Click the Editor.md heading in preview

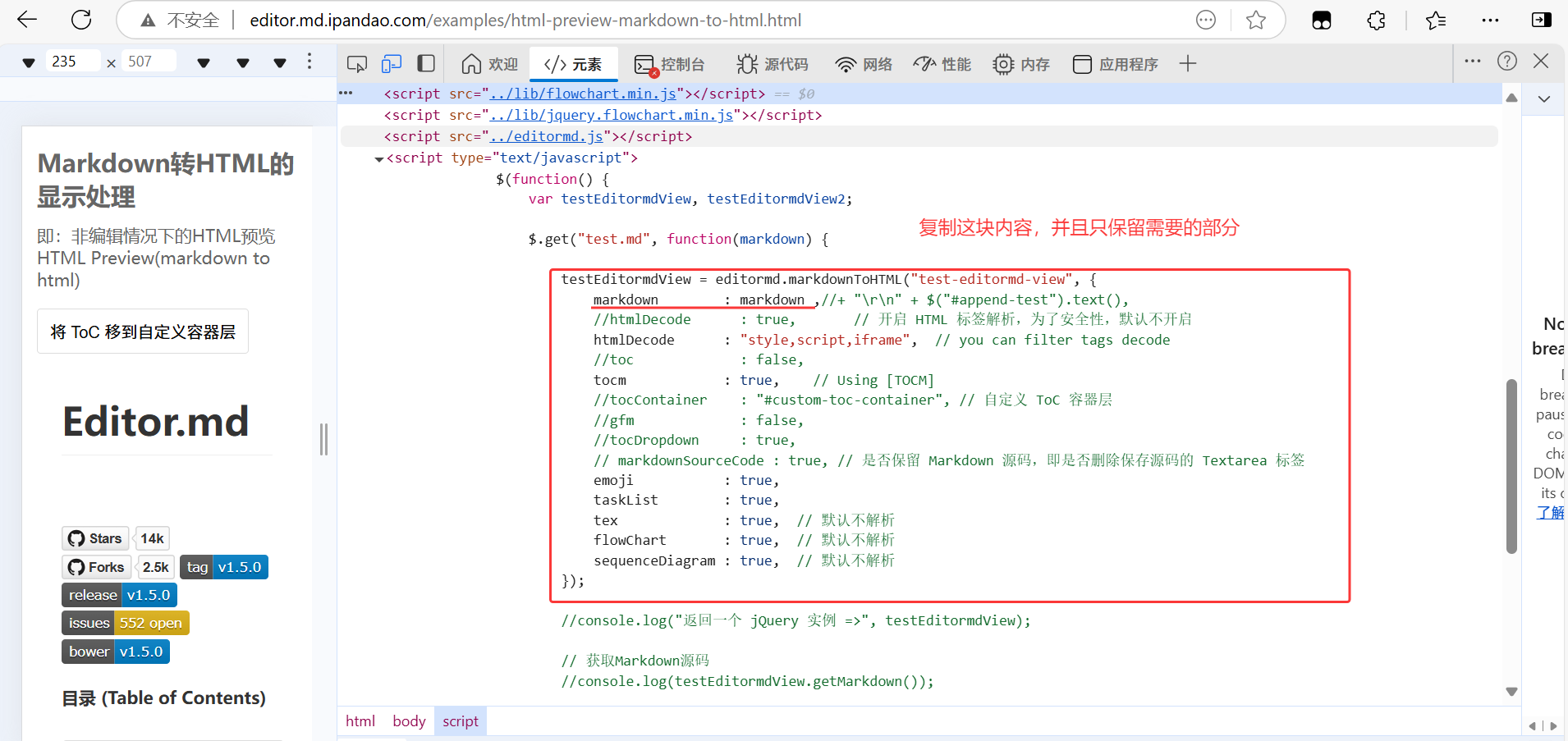[x=155, y=421]
